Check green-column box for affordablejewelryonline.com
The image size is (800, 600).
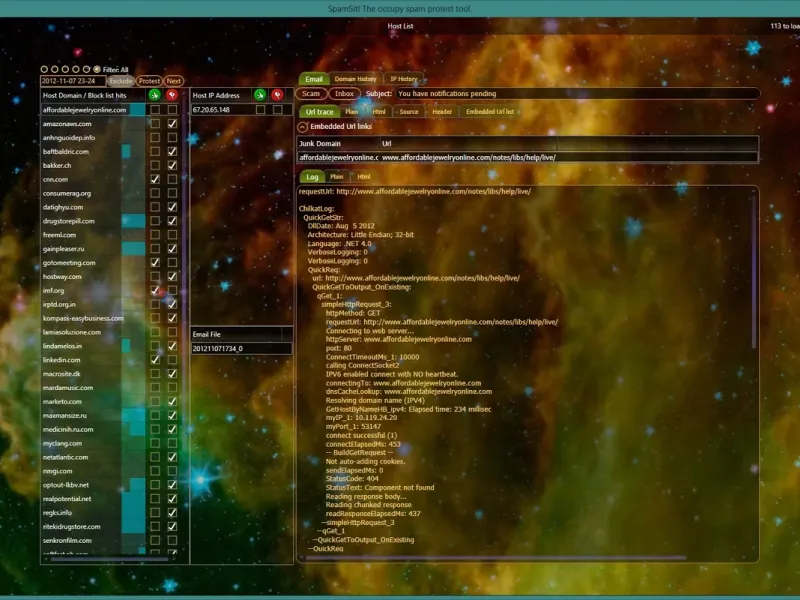click(x=155, y=110)
